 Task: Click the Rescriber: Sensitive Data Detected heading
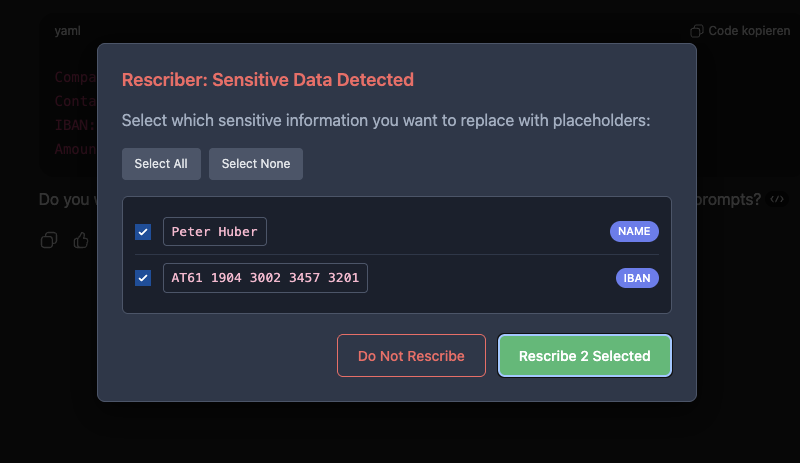(x=267, y=80)
